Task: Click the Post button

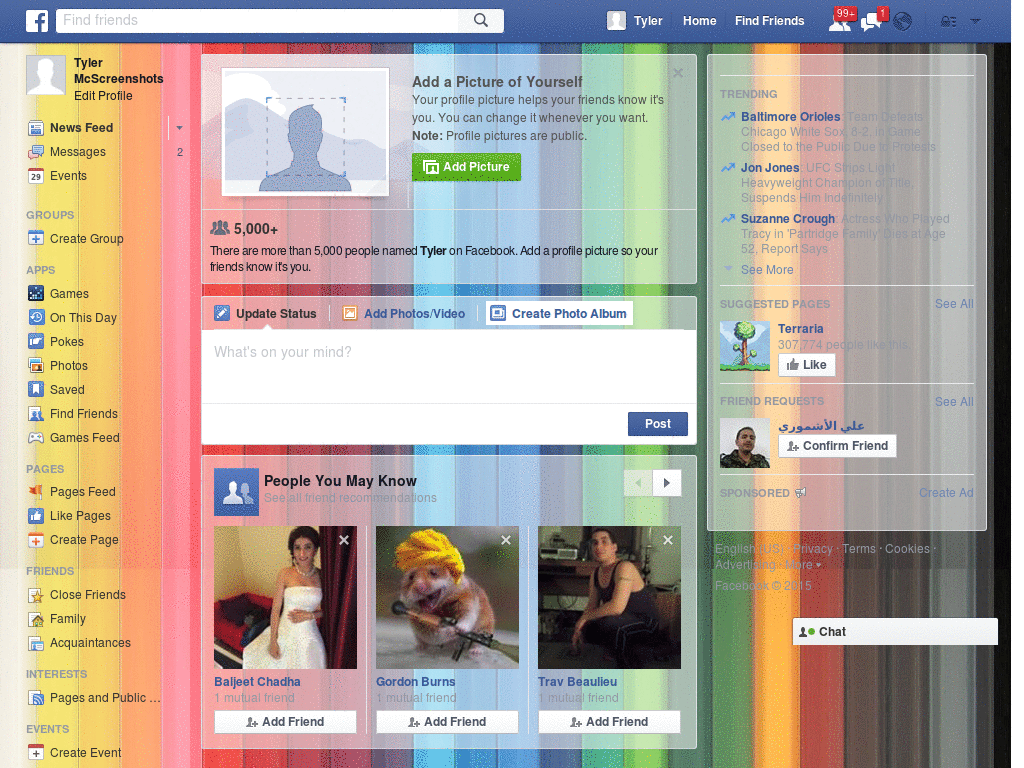Action: (658, 424)
